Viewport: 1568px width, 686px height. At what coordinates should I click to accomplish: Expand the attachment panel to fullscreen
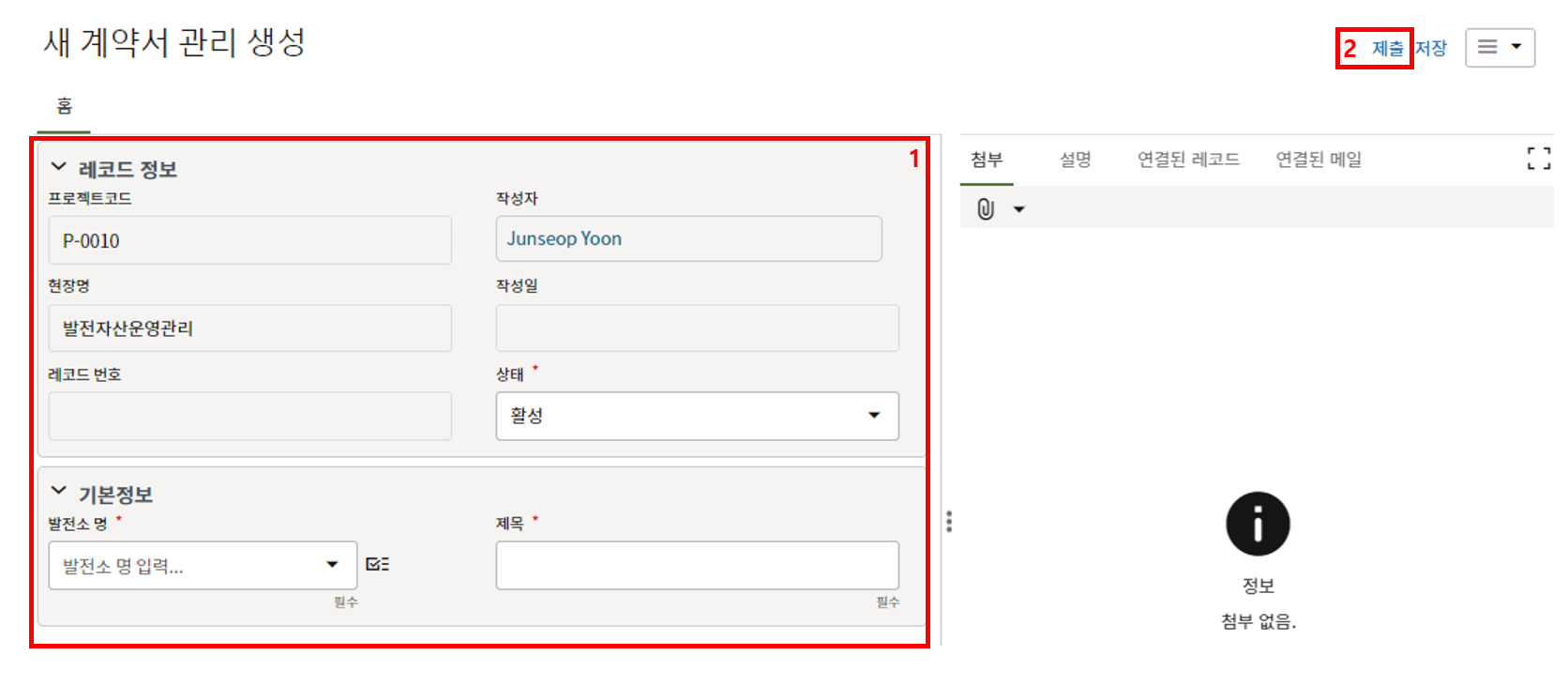pos(1538,159)
